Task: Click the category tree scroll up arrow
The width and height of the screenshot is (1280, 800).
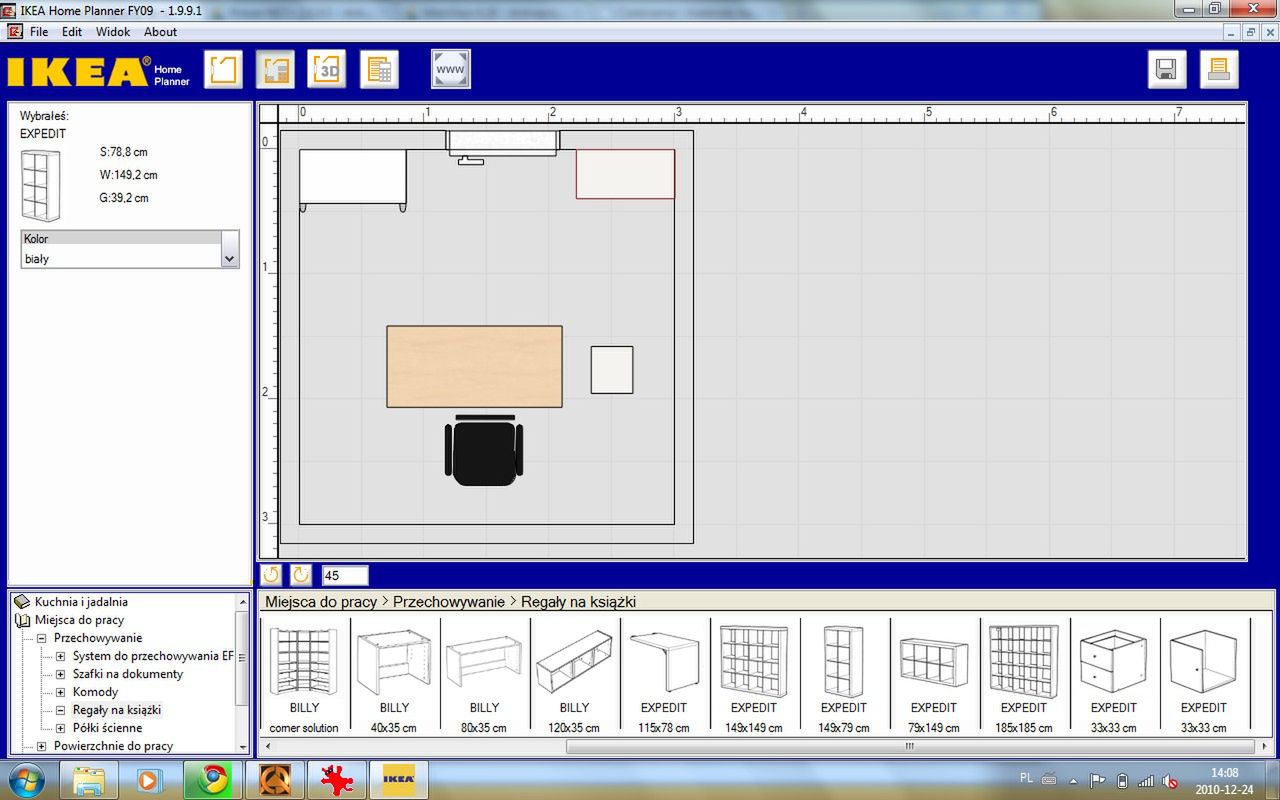Action: pos(243,601)
